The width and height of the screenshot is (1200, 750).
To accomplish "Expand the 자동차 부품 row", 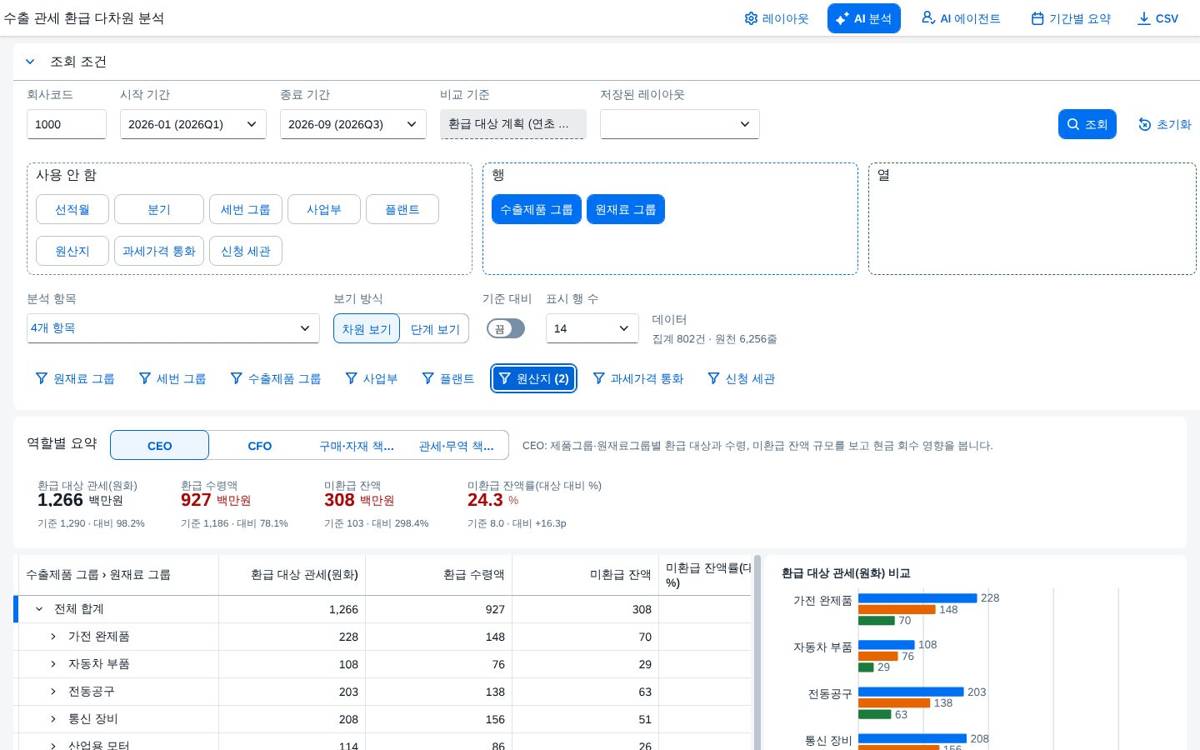I will click(53, 664).
